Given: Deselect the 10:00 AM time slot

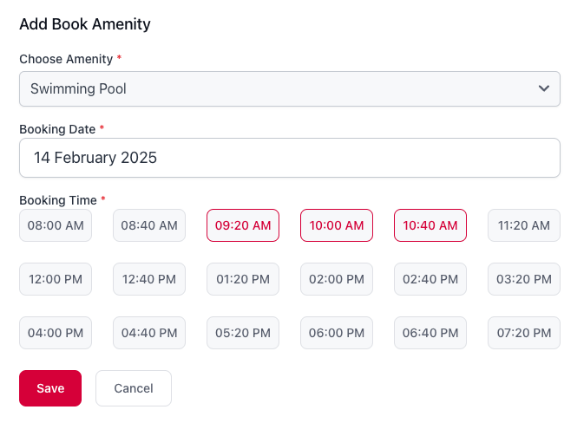Looking at the screenshot, I should (x=336, y=226).
